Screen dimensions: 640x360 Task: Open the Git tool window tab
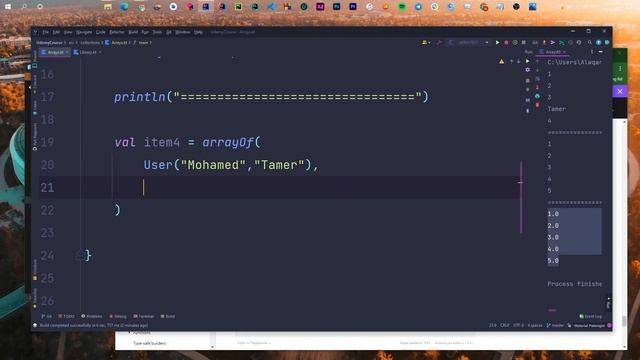click(47, 316)
